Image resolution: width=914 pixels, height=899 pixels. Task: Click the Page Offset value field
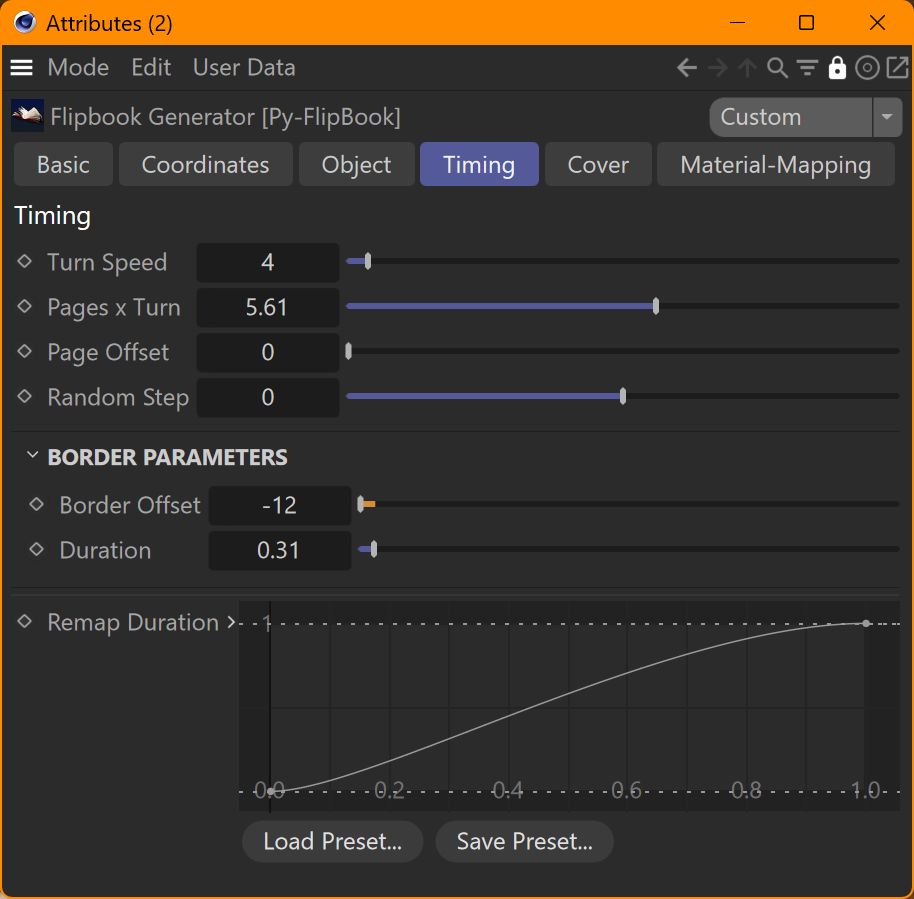268,352
